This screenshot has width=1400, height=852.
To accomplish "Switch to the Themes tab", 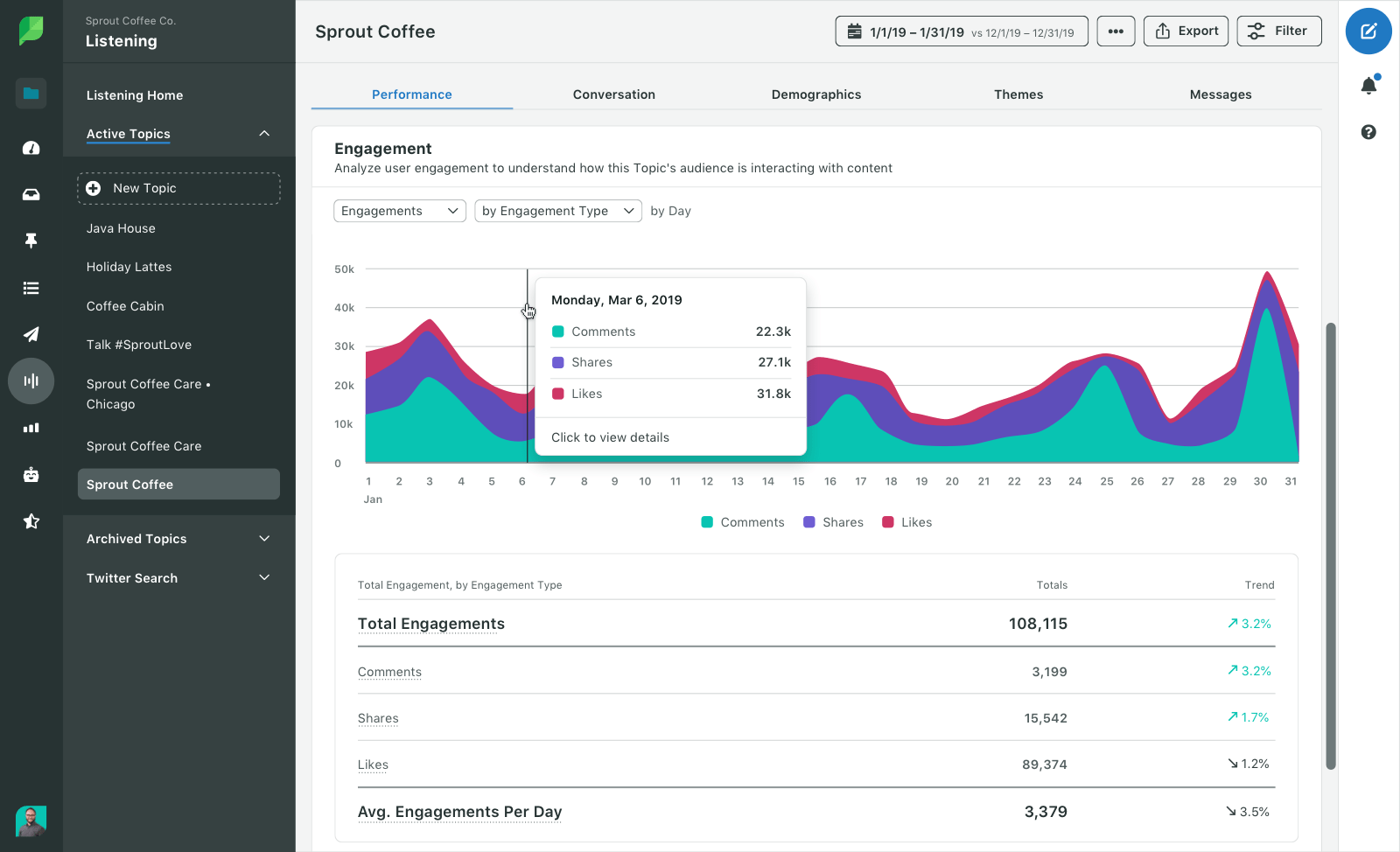I will click(1018, 94).
